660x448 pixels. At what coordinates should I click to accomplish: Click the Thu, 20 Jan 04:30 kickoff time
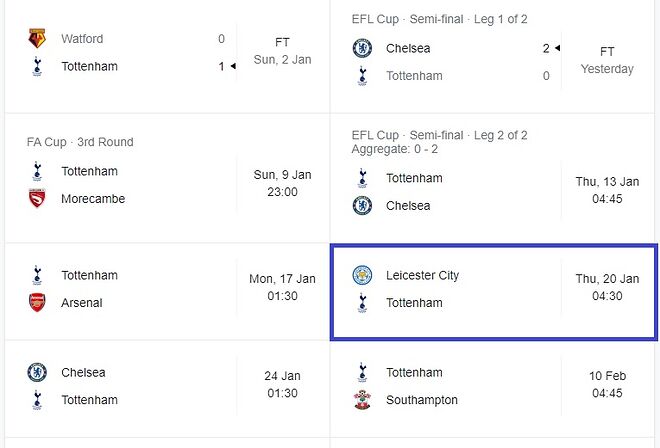[607, 288]
